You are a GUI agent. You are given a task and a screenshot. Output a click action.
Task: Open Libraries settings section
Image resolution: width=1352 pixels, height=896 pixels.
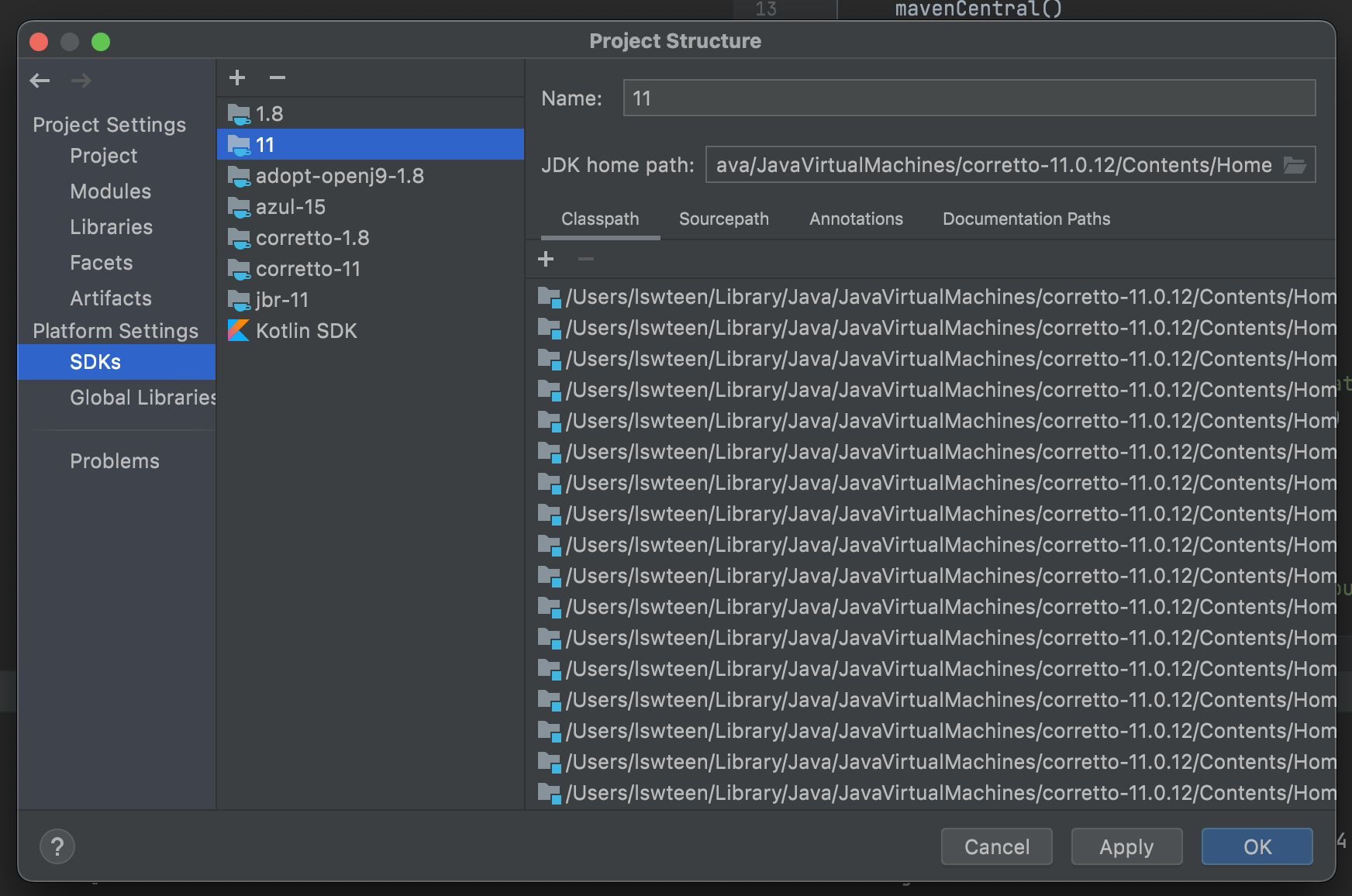coord(112,227)
